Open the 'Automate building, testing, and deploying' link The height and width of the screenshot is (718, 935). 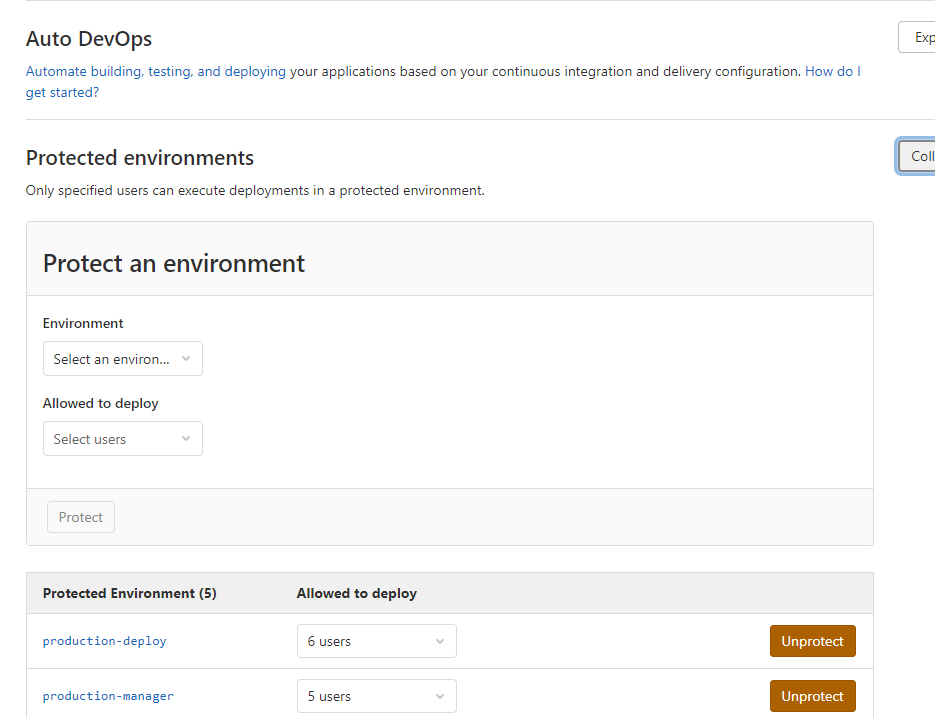tap(156, 72)
